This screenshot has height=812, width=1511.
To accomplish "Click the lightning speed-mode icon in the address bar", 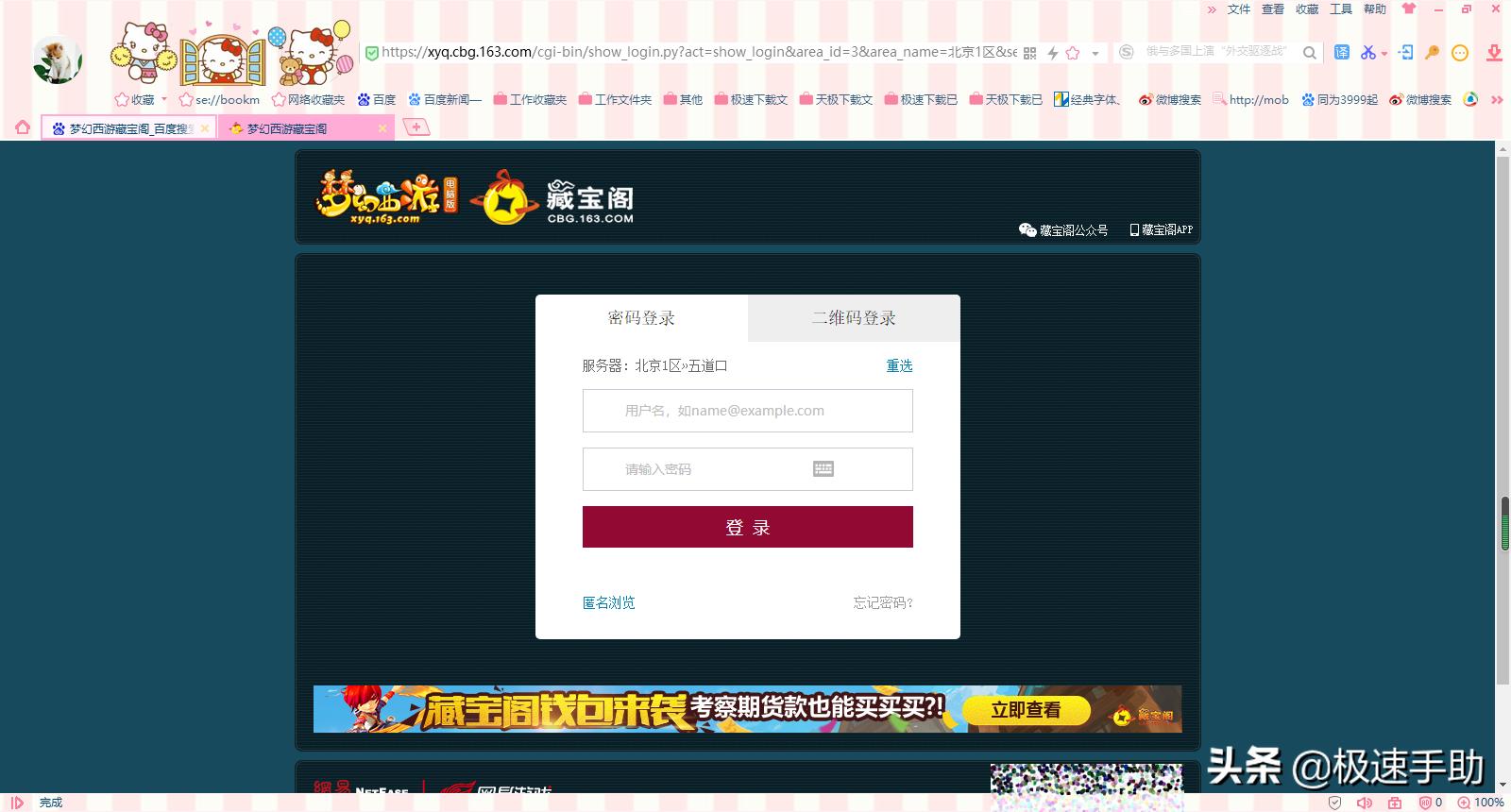I will tap(1052, 53).
